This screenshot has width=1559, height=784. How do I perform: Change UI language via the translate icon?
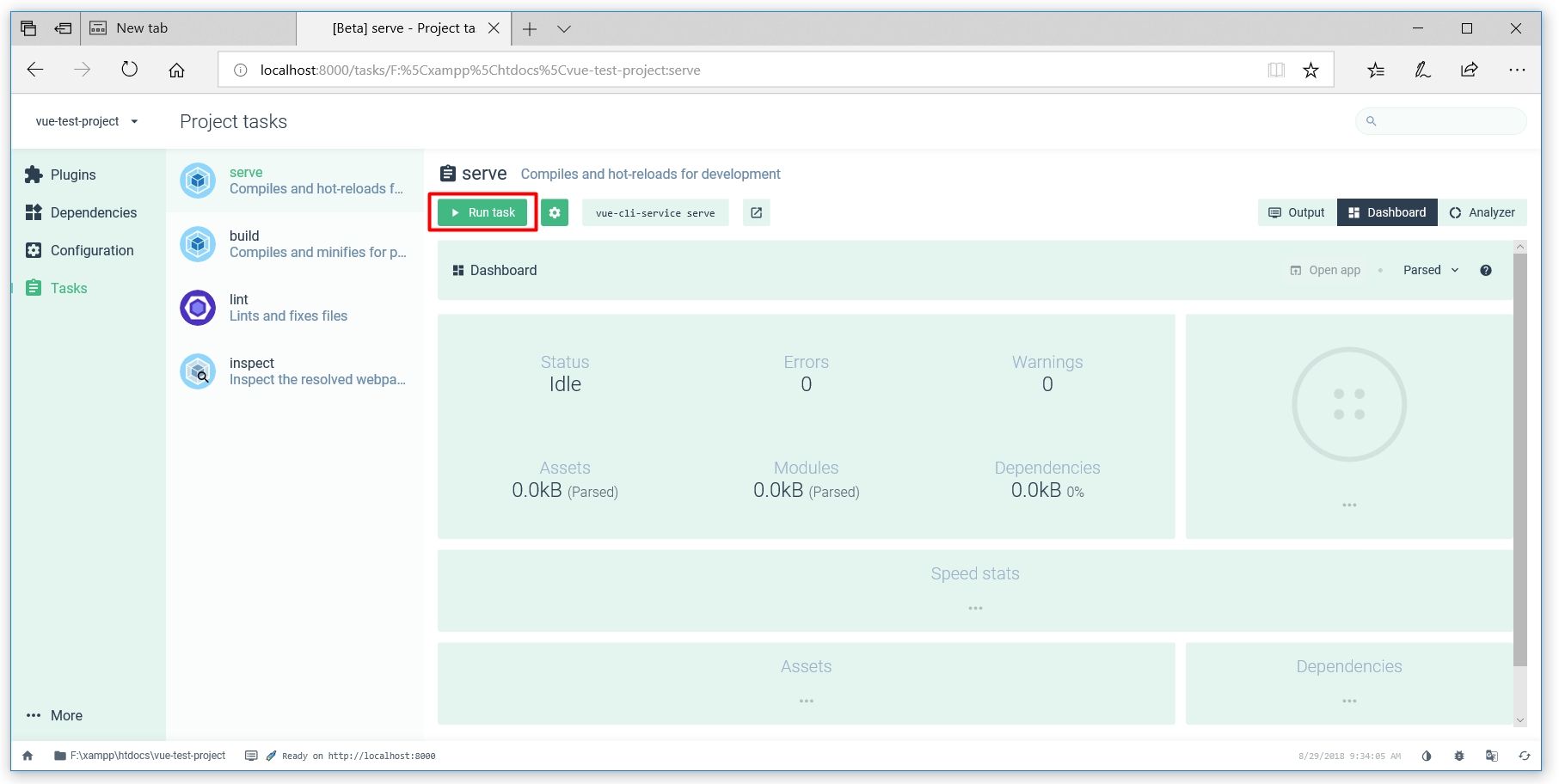click(x=1492, y=756)
